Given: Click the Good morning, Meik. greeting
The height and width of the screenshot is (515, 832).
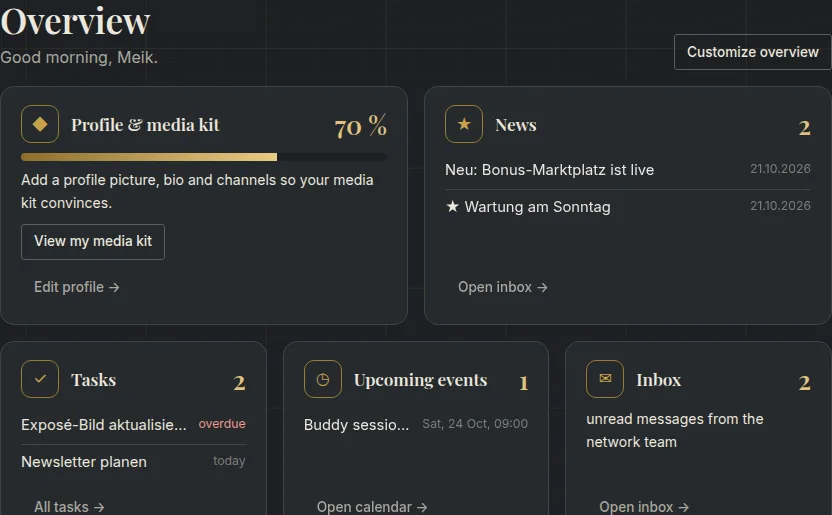Looking at the screenshot, I should [79, 57].
